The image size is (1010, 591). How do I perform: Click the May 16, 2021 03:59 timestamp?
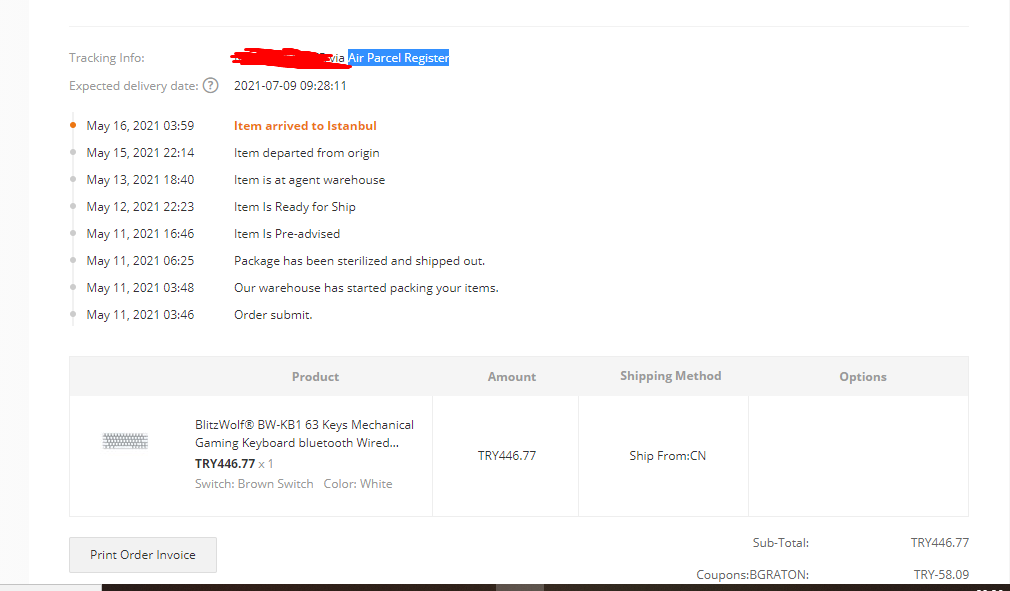pyautogui.click(x=140, y=126)
